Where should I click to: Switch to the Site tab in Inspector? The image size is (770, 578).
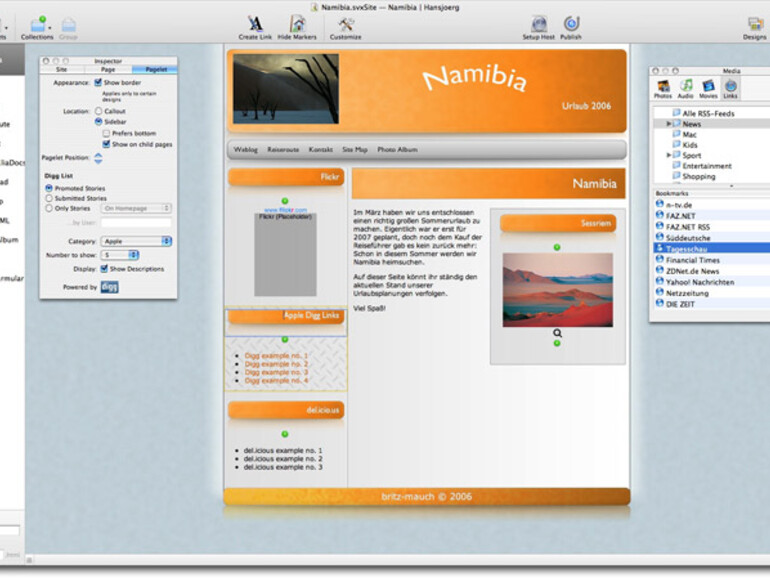[x=62, y=70]
